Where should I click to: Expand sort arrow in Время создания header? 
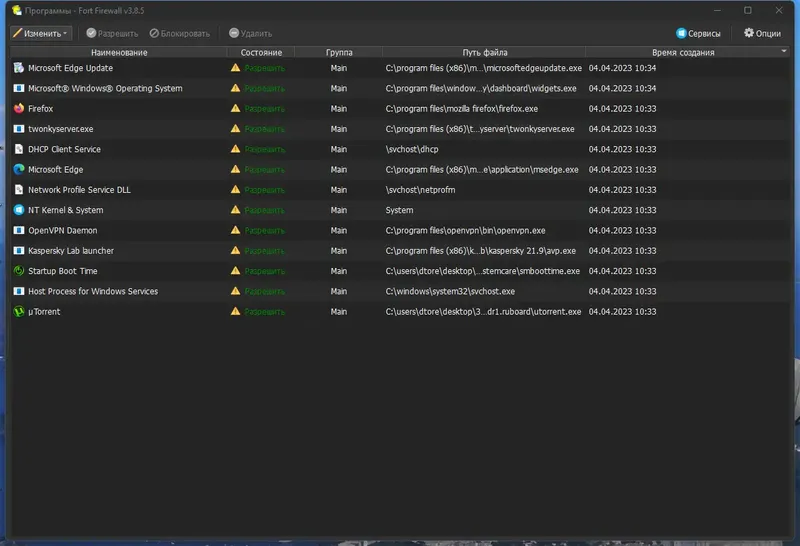(x=784, y=51)
